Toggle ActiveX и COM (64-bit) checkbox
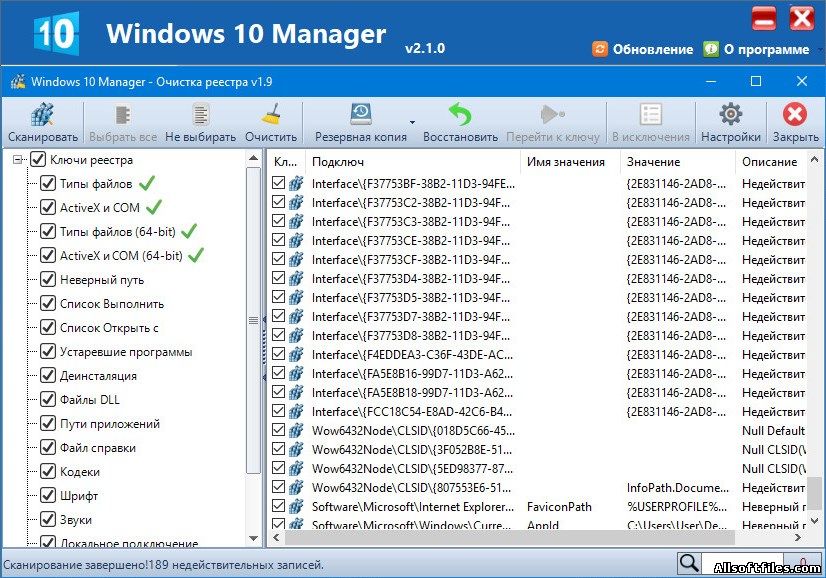Viewport: 826px width, 578px height. coord(48,256)
